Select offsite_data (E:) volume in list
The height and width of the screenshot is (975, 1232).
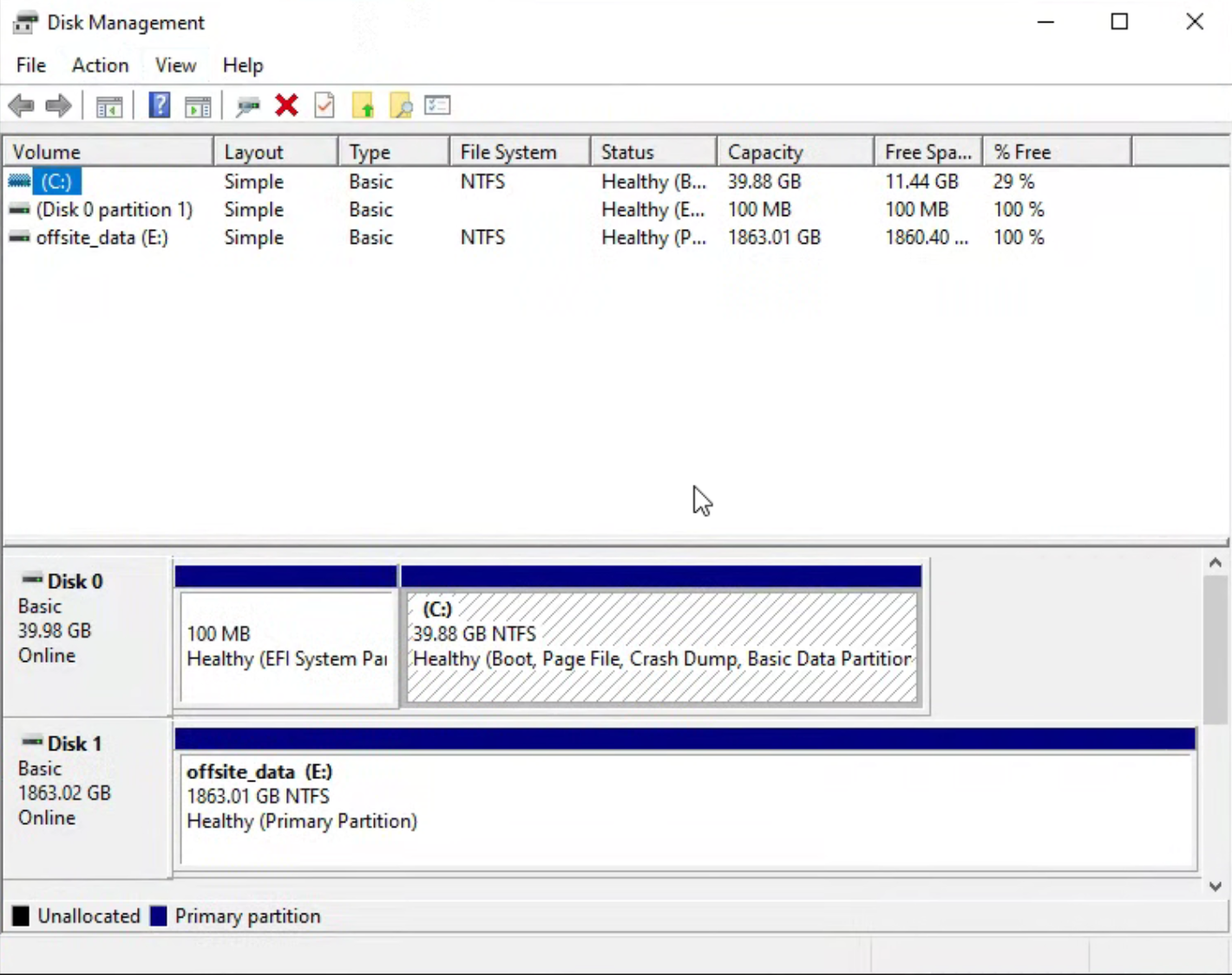coord(102,238)
